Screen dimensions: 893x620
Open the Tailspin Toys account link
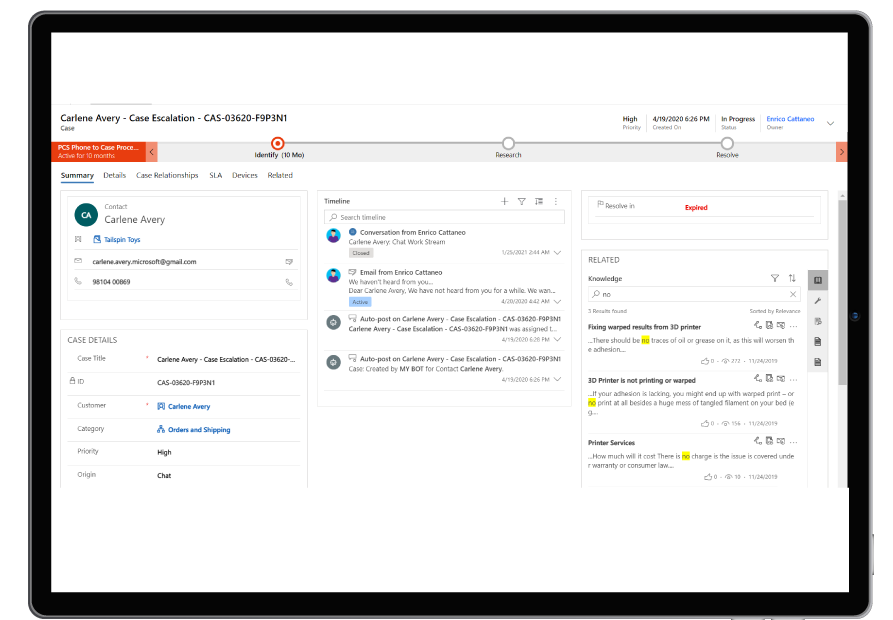pos(122,240)
